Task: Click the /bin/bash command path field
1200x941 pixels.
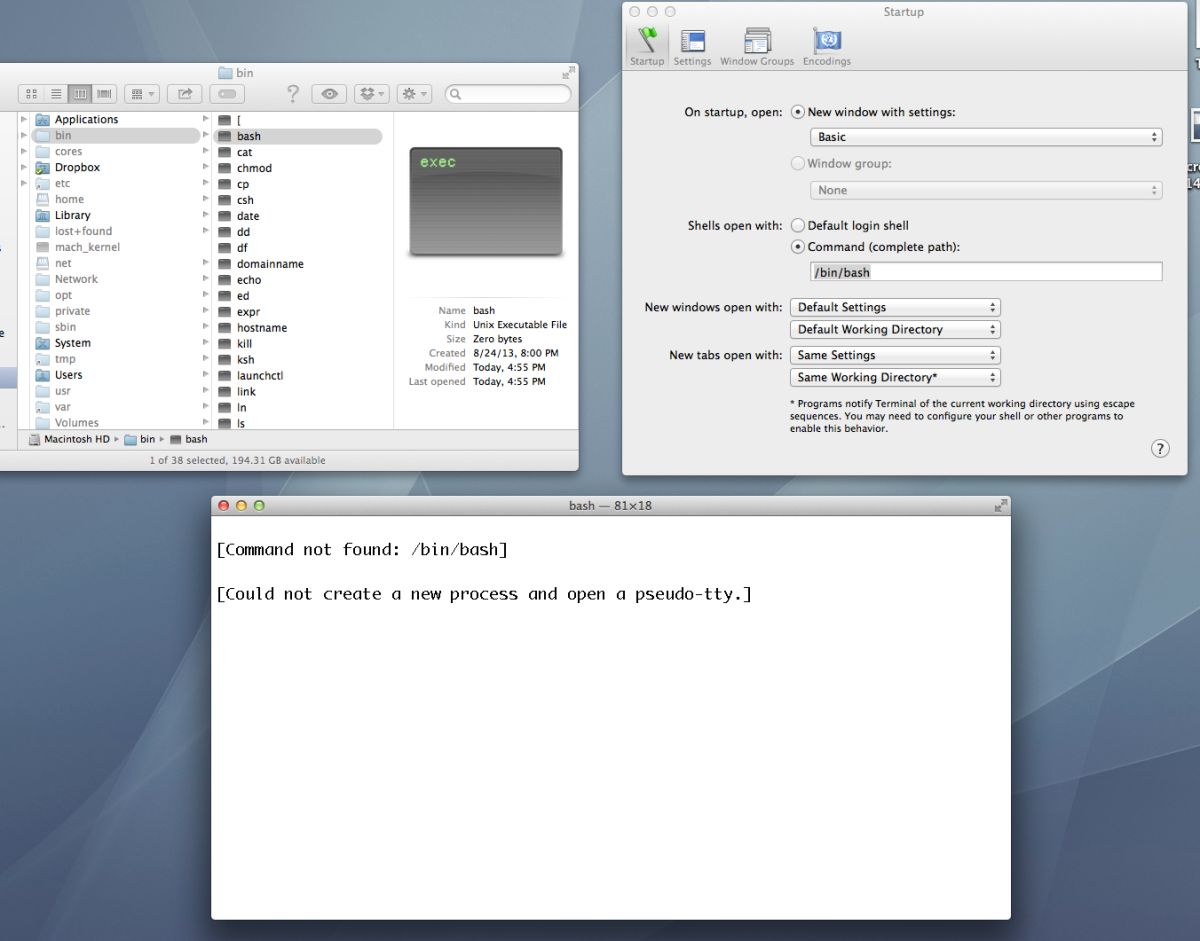Action: click(x=986, y=271)
